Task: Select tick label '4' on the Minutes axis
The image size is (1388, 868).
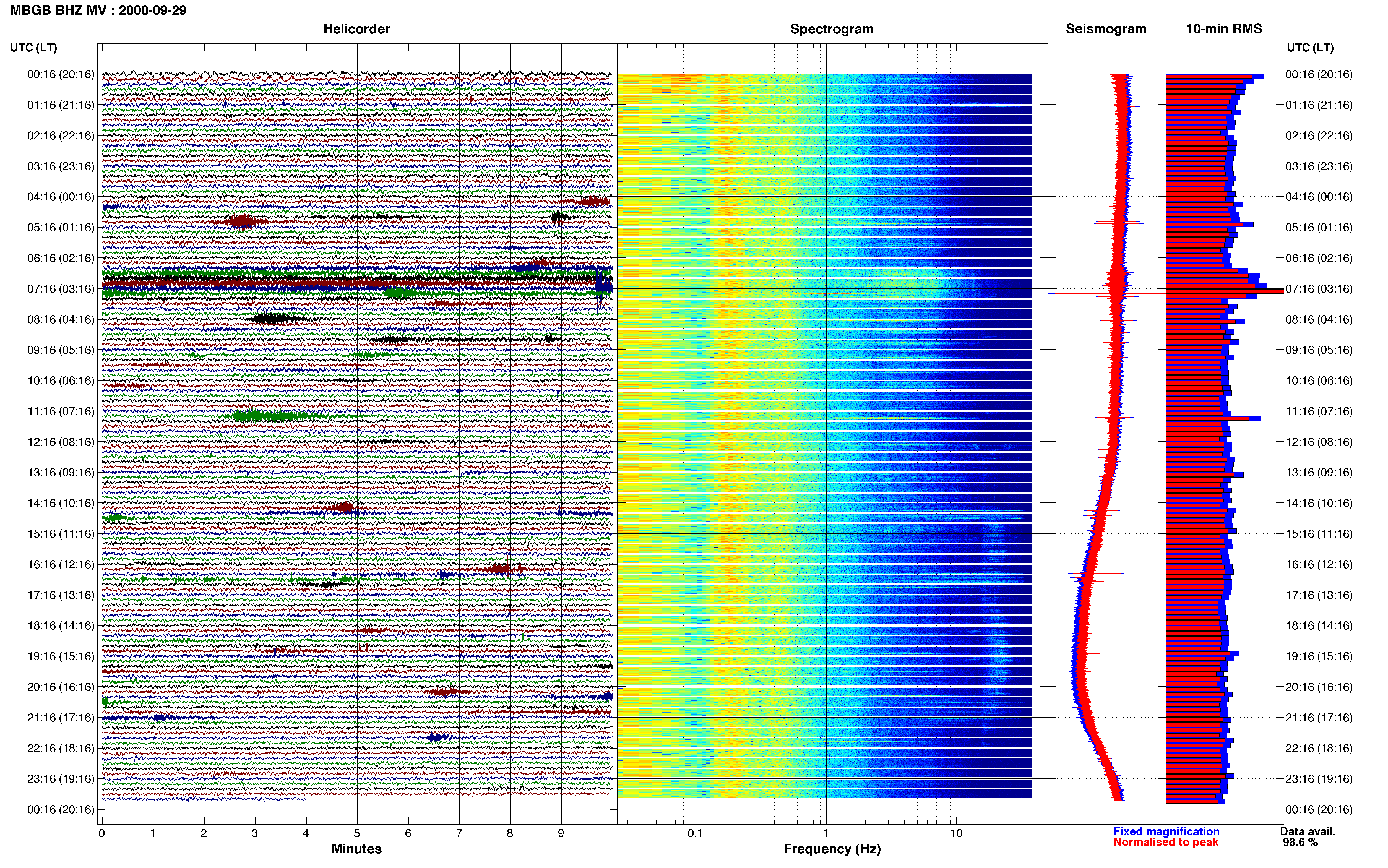Action: [x=306, y=833]
